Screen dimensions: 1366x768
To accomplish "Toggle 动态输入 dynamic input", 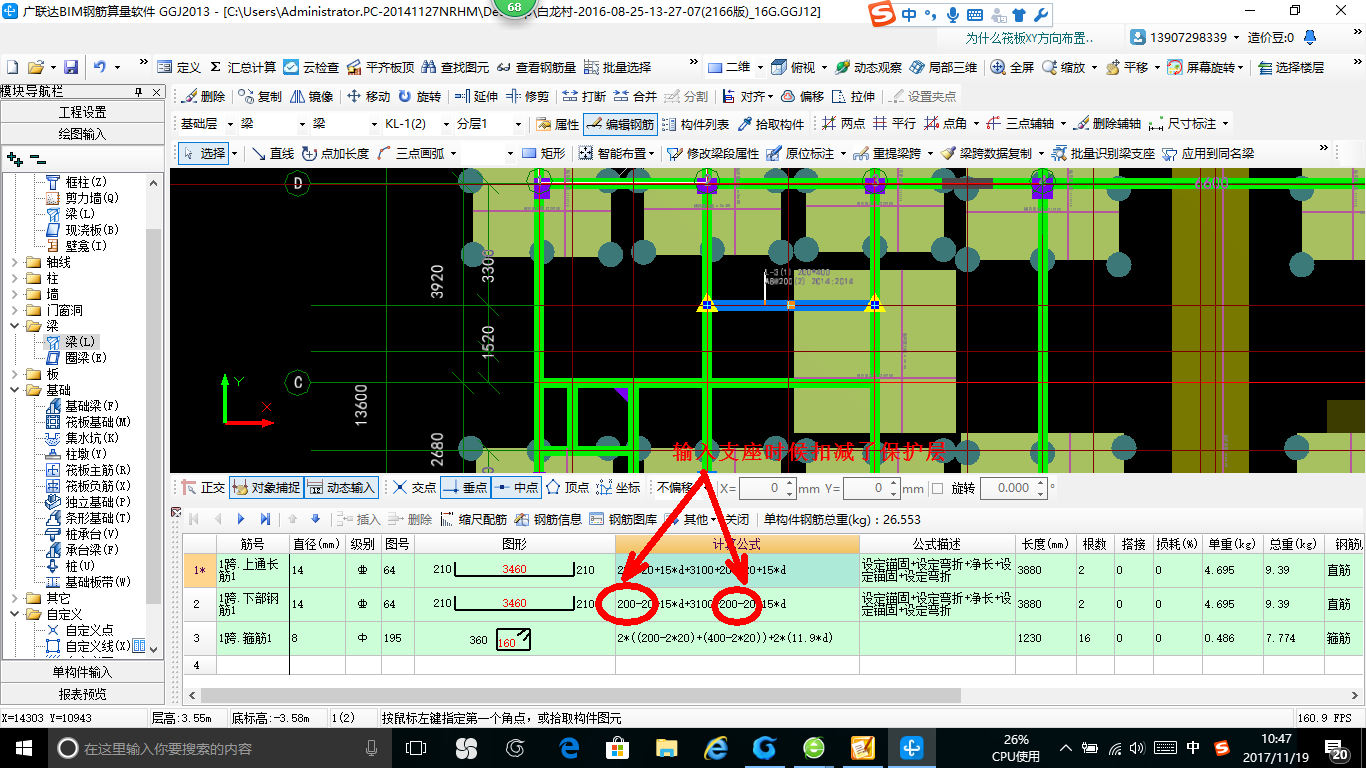I will click(341, 487).
